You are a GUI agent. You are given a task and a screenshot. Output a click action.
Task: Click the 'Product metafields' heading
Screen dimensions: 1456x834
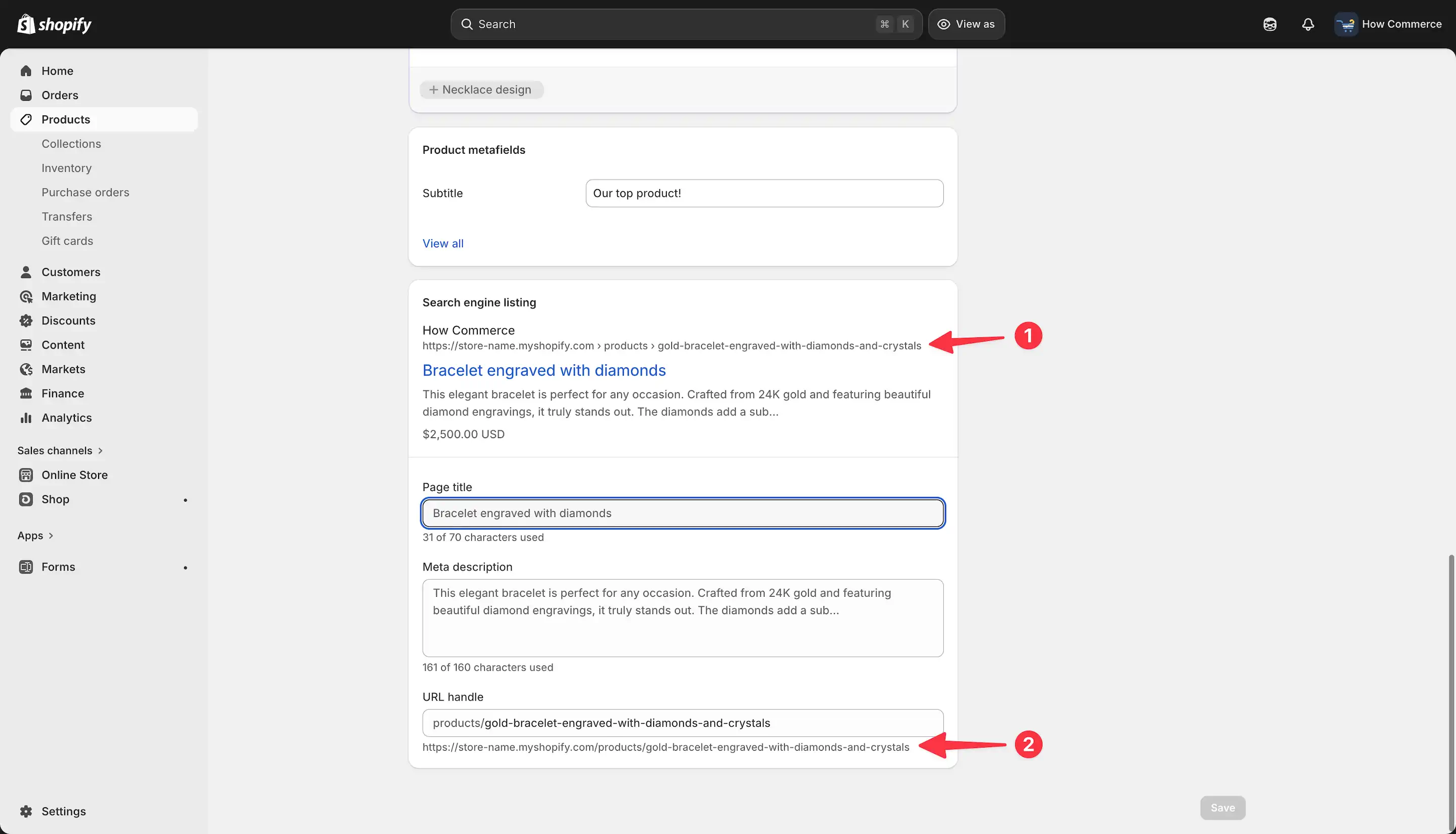click(x=474, y=150)
